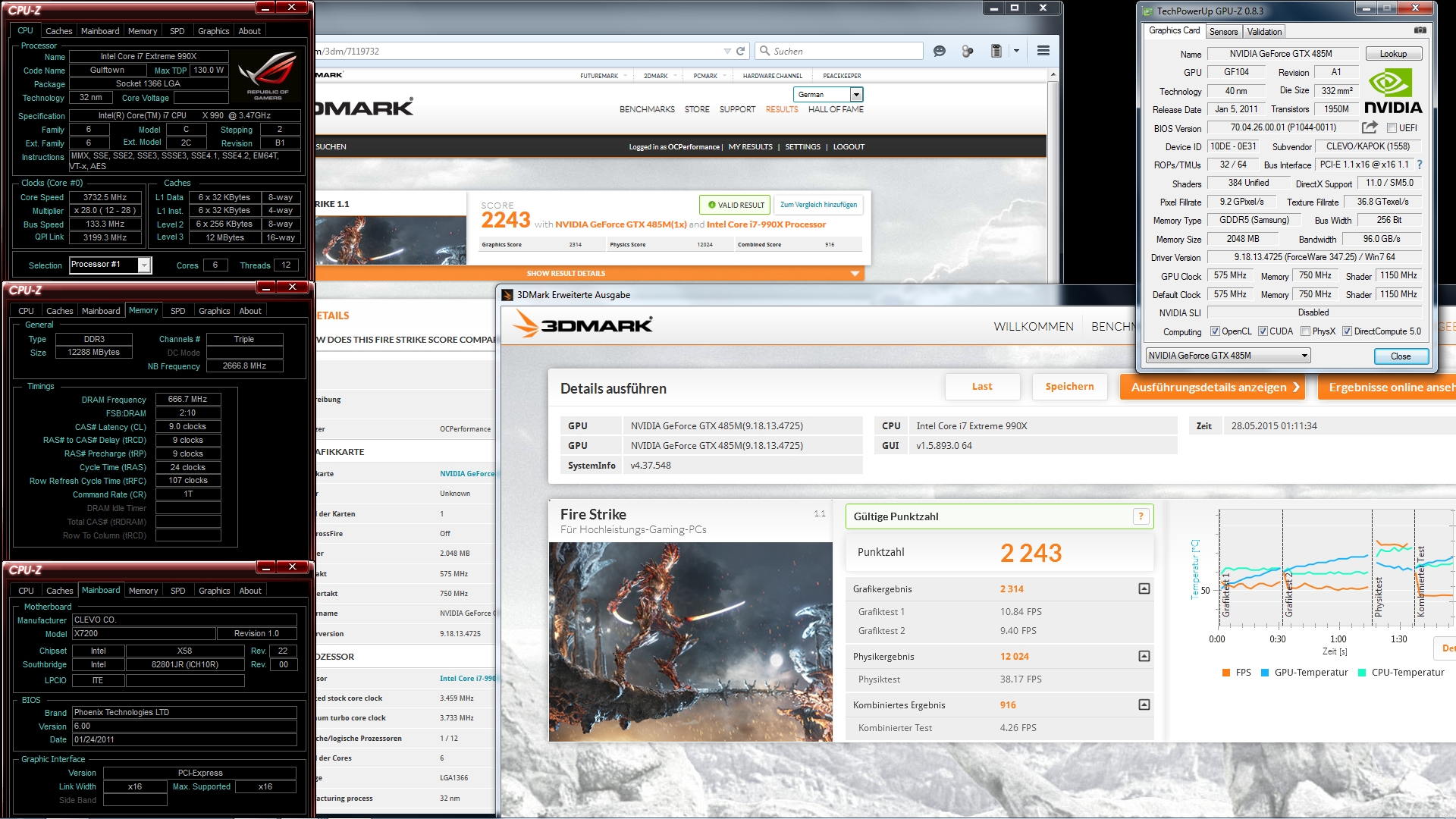Click the GPU-Z screenshot camera icon
Viewport: 1456px width, 819px height.
(1420, 30)
